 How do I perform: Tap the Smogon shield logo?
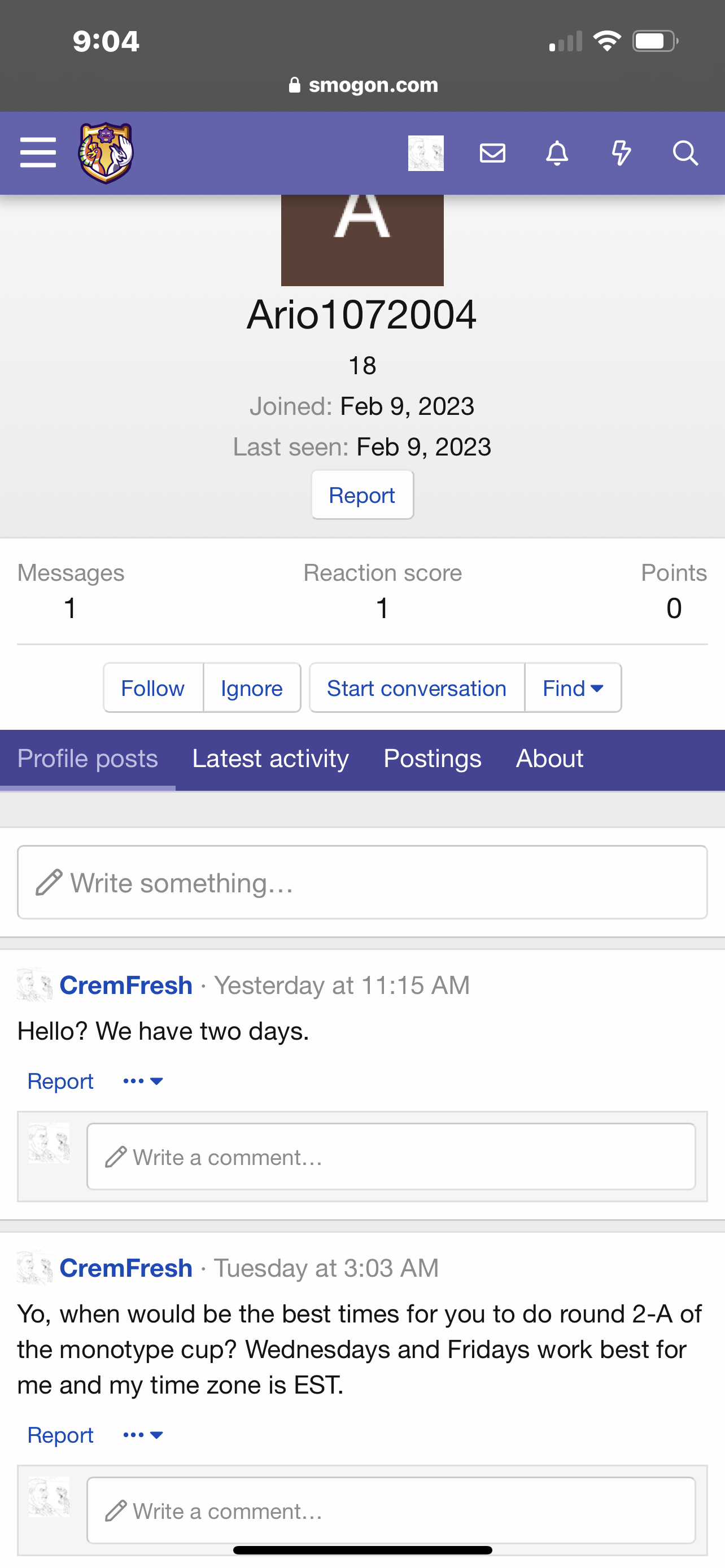click(106, 153)
